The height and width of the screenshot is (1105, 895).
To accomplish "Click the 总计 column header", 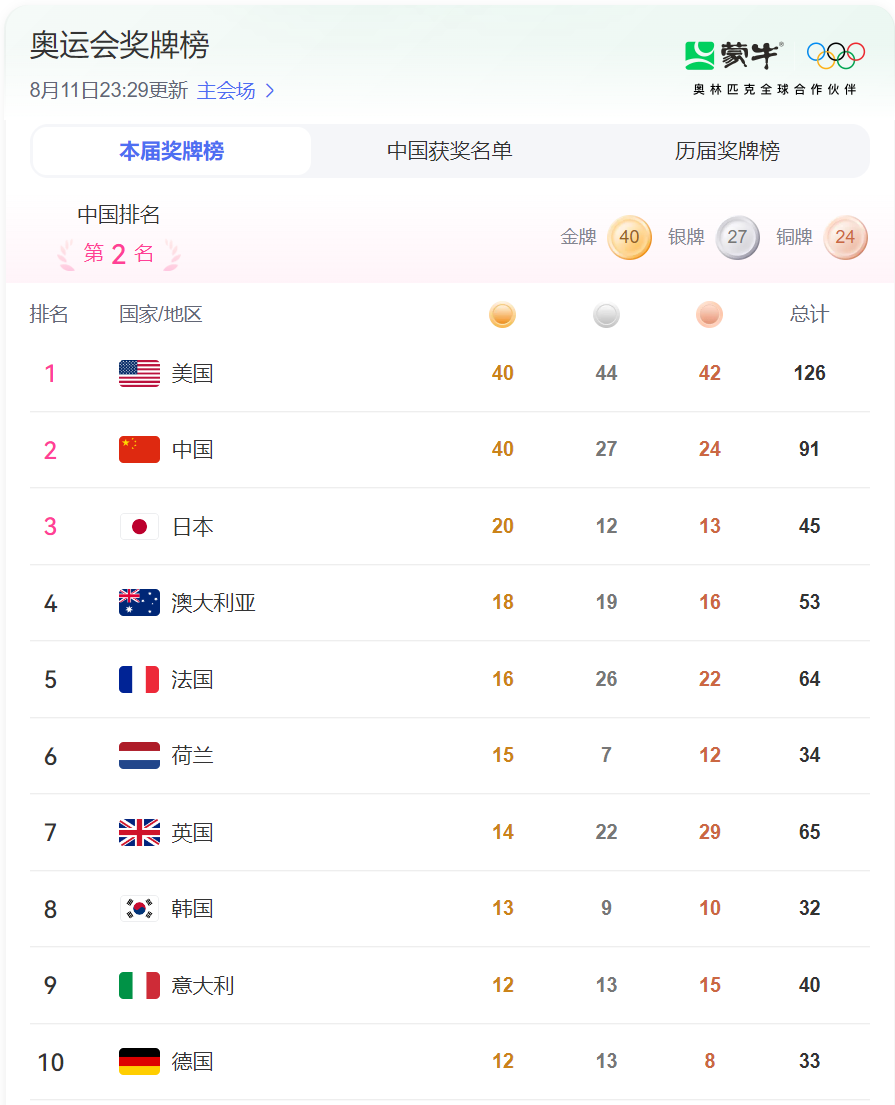I will coord(809,315).
